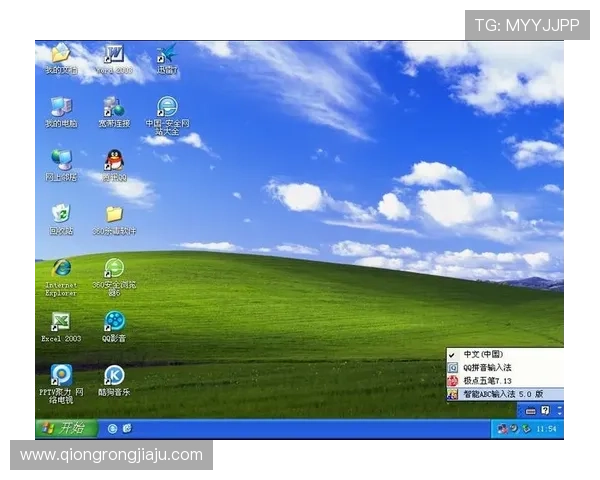Screen dimensions: 600x480
Task: Launch the QQ影音 player shortcut
Action: click(114, 327)
